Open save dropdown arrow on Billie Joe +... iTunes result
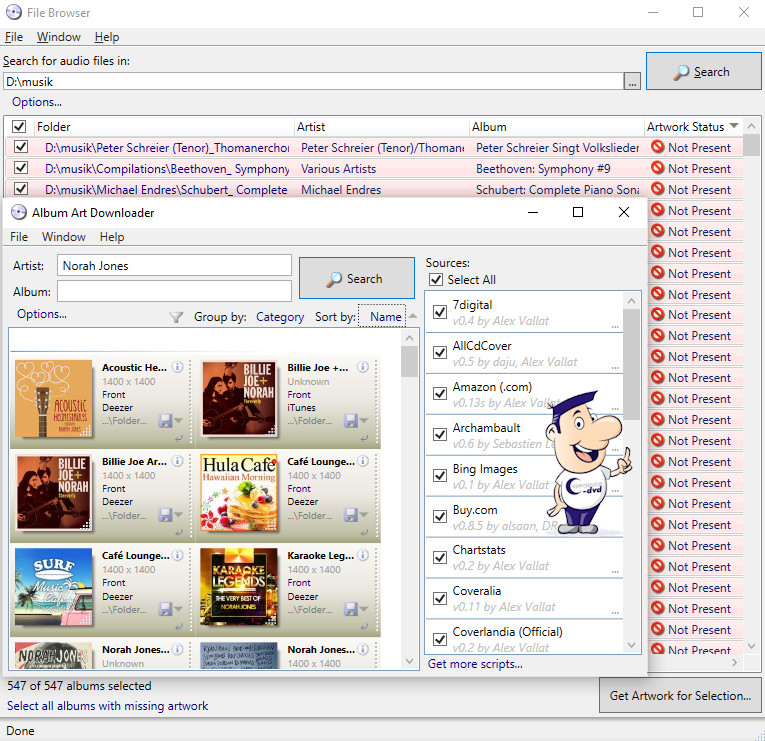The image size is (765, 741). pyautogui.click(x=363, y=421)
